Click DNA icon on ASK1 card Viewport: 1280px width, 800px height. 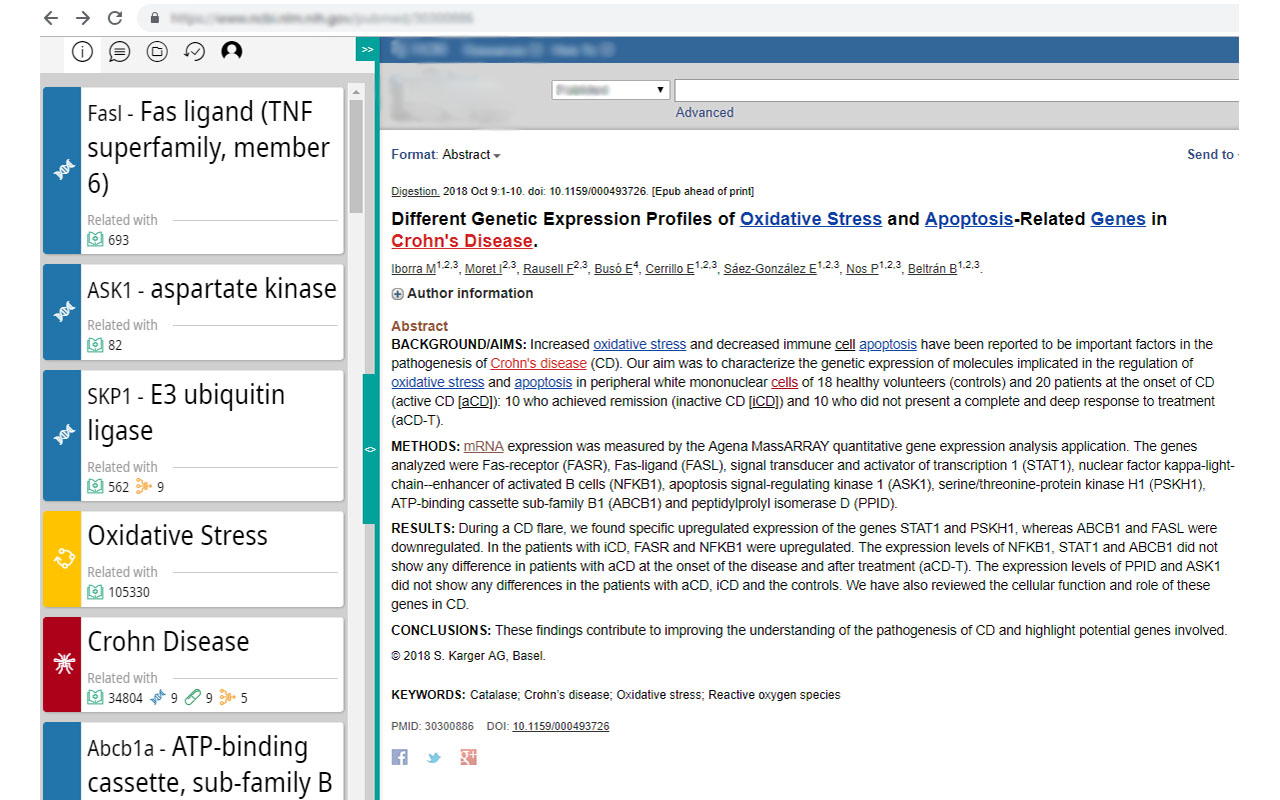point(63,312)
